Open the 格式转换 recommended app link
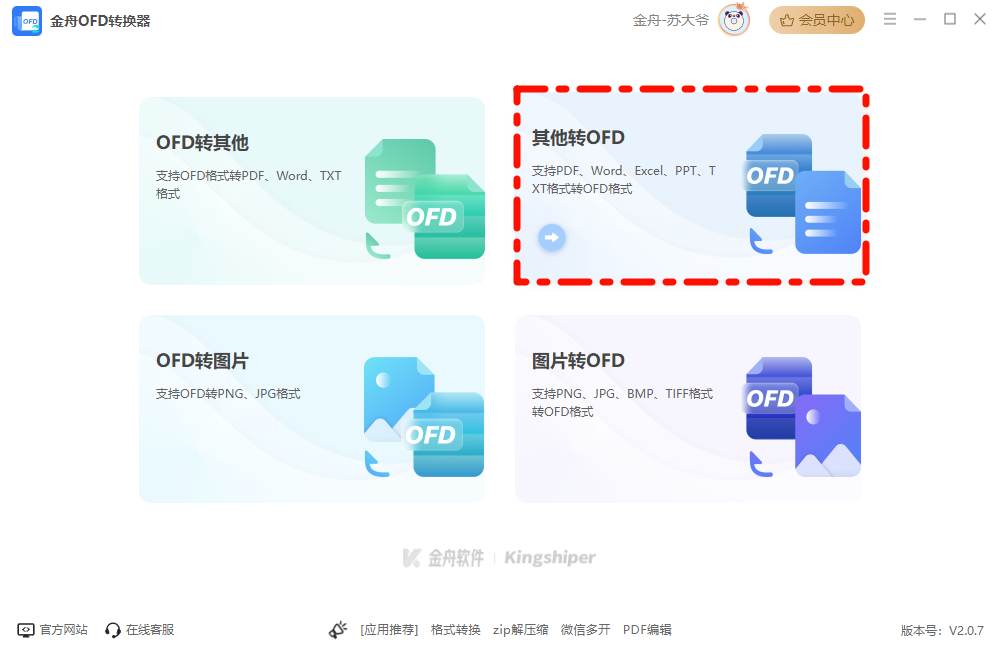The width and height of the screenshot is (1000, 650). click(455, 630)
